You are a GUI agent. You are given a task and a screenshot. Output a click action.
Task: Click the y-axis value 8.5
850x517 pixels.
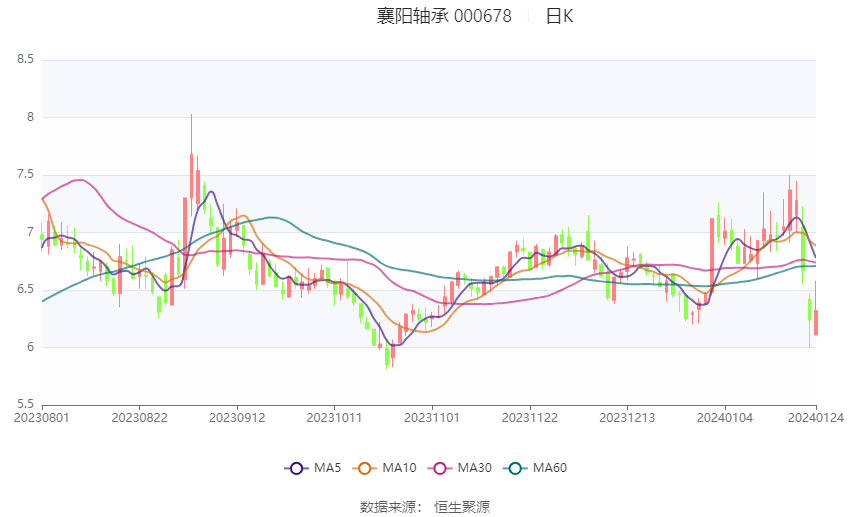pos(25,59)
